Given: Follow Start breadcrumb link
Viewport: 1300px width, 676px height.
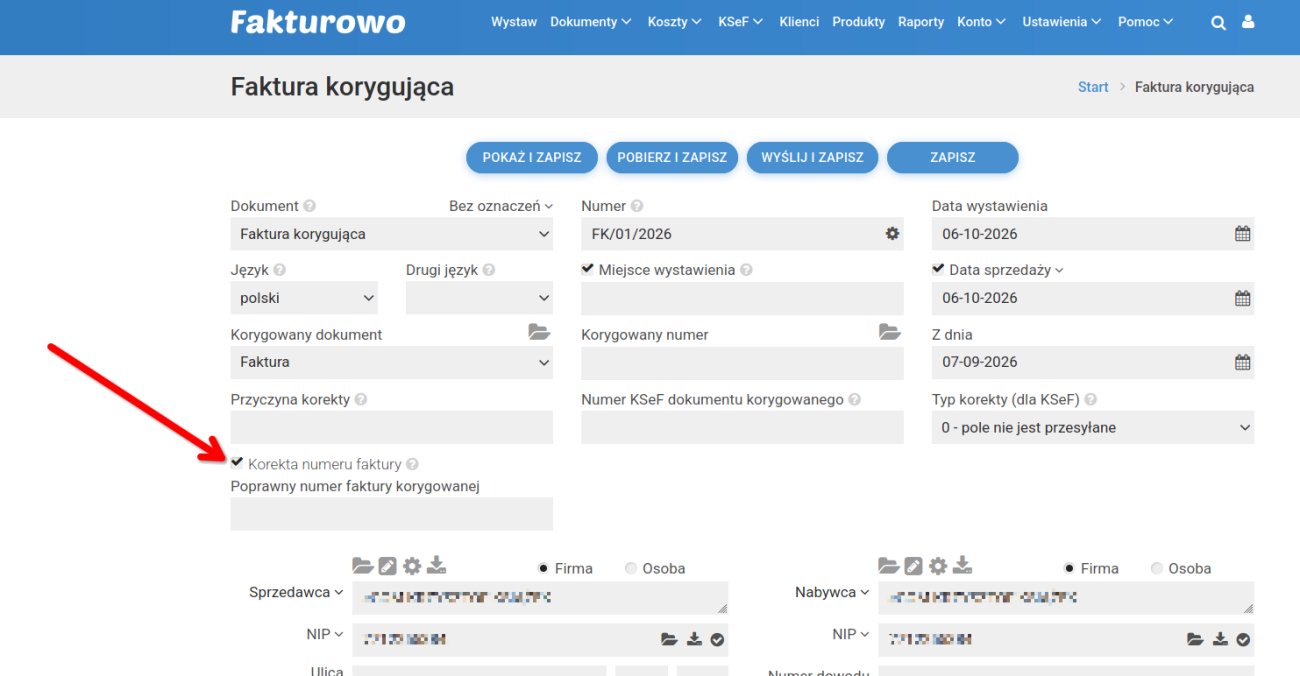Looking at the screenshot, I should click(x=1093, y=87).
